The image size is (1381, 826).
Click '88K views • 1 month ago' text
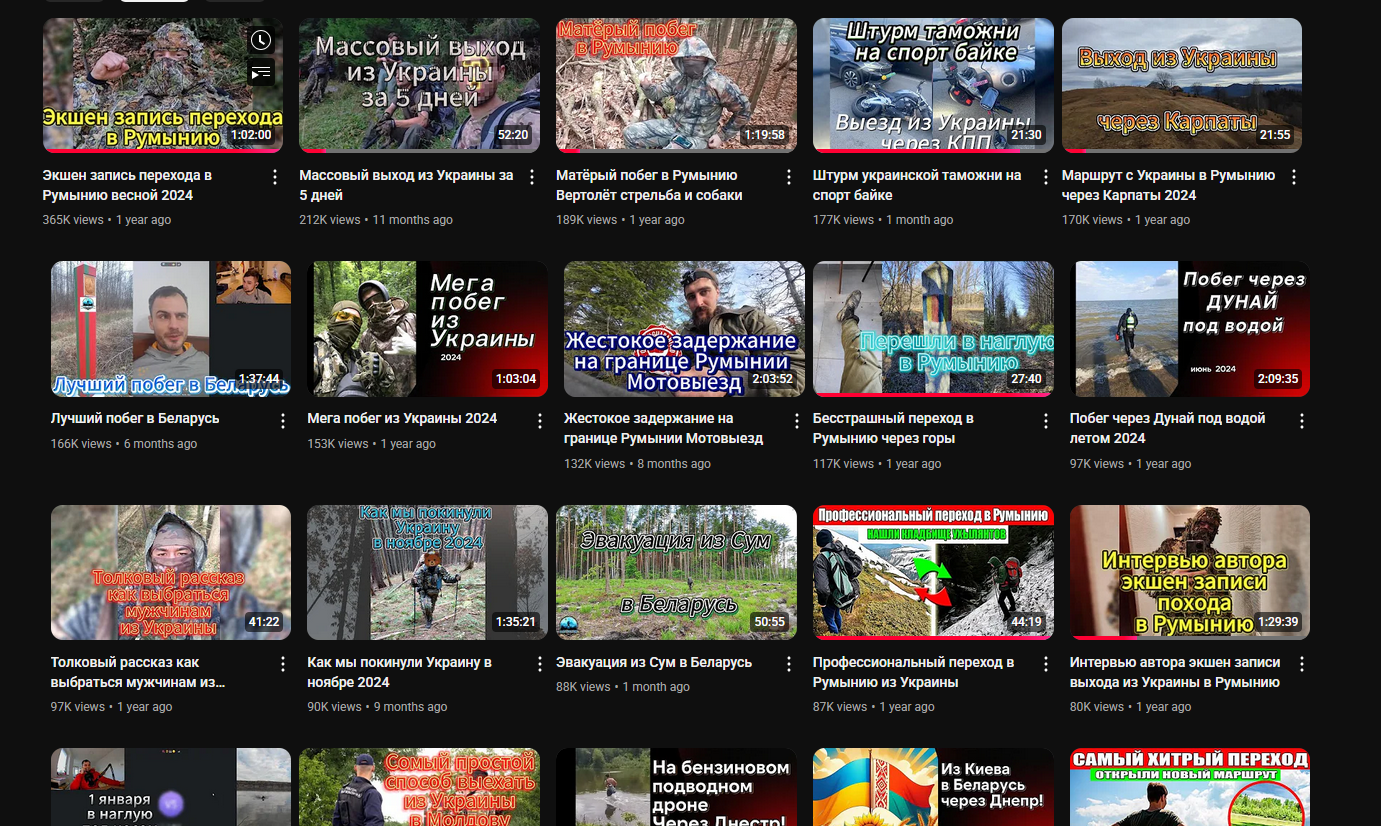click(x=623, y=687)
